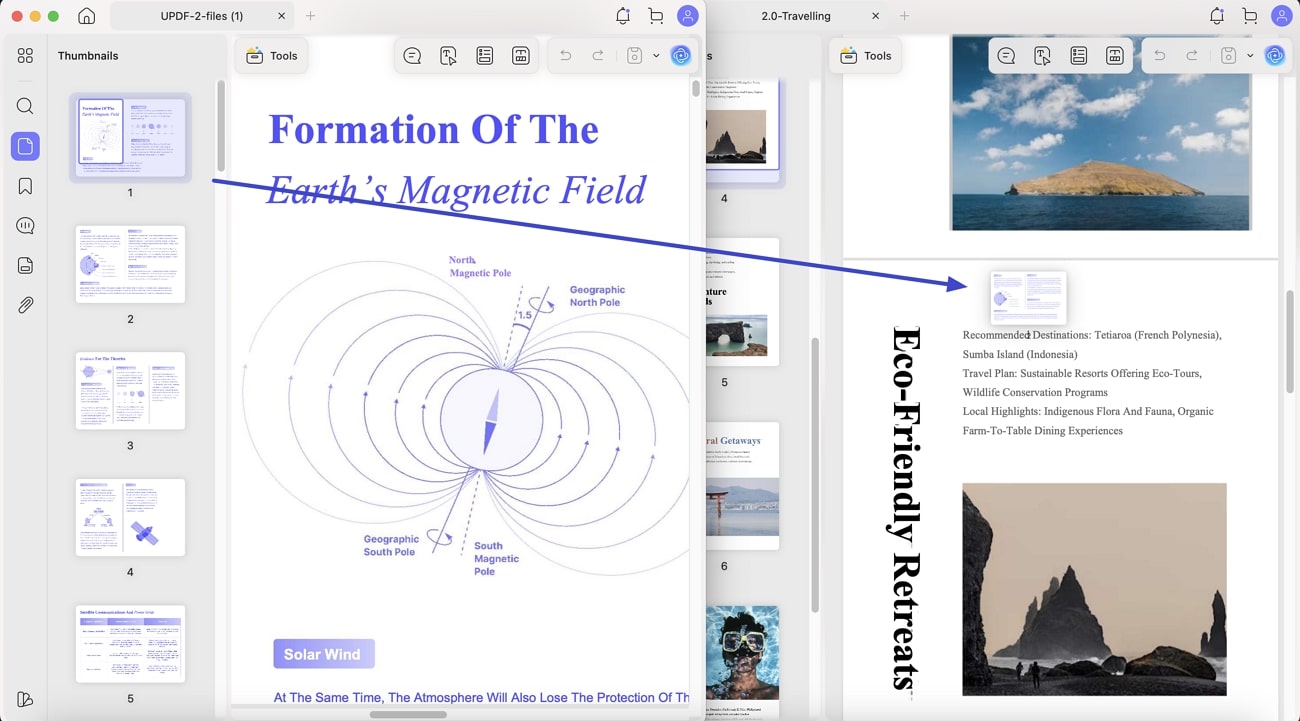Open Form tool in the UPDF-2-files window
The width and height of the screenshot is (1300, 721).
[x=484, y=56]
